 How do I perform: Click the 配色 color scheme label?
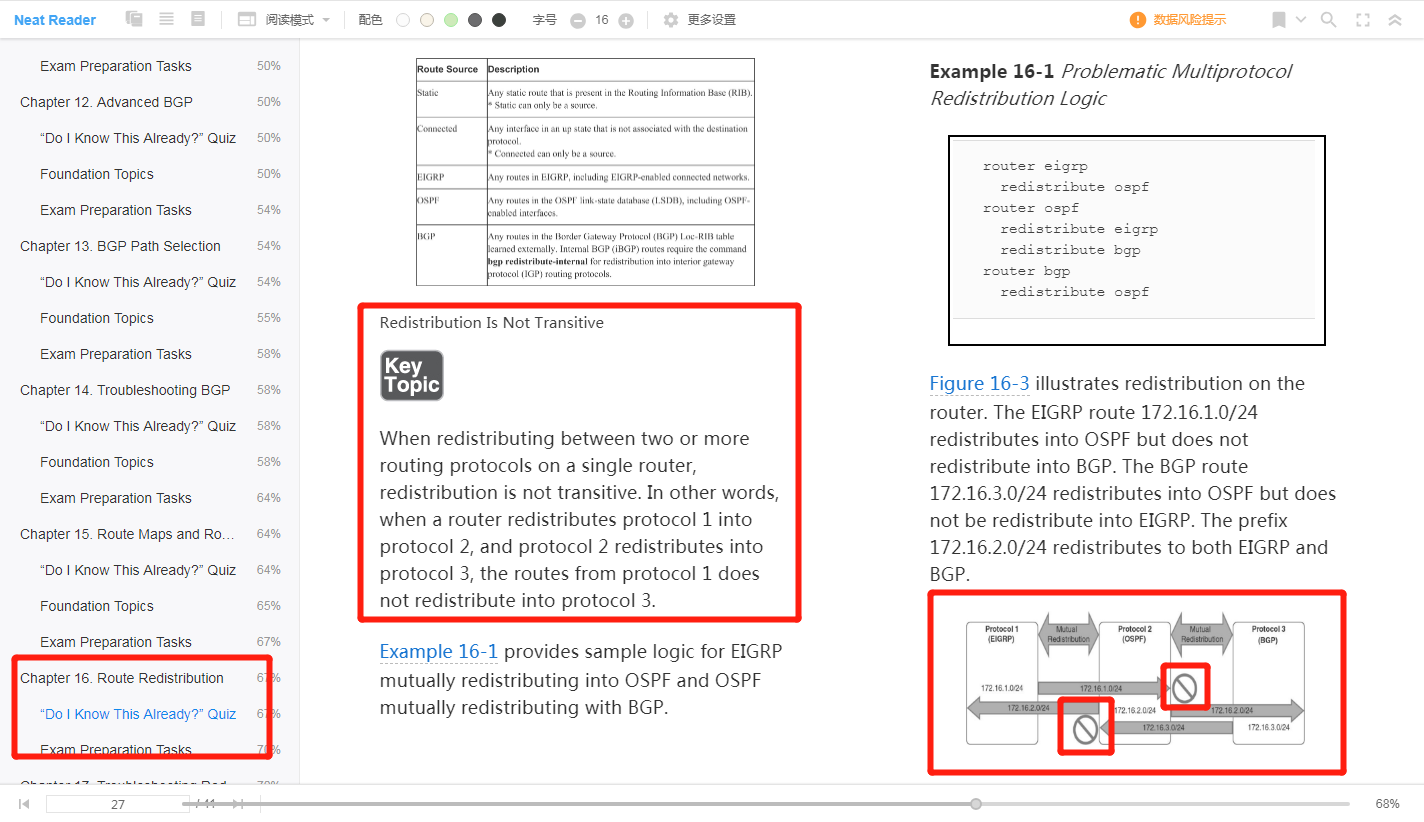point(370,20)
